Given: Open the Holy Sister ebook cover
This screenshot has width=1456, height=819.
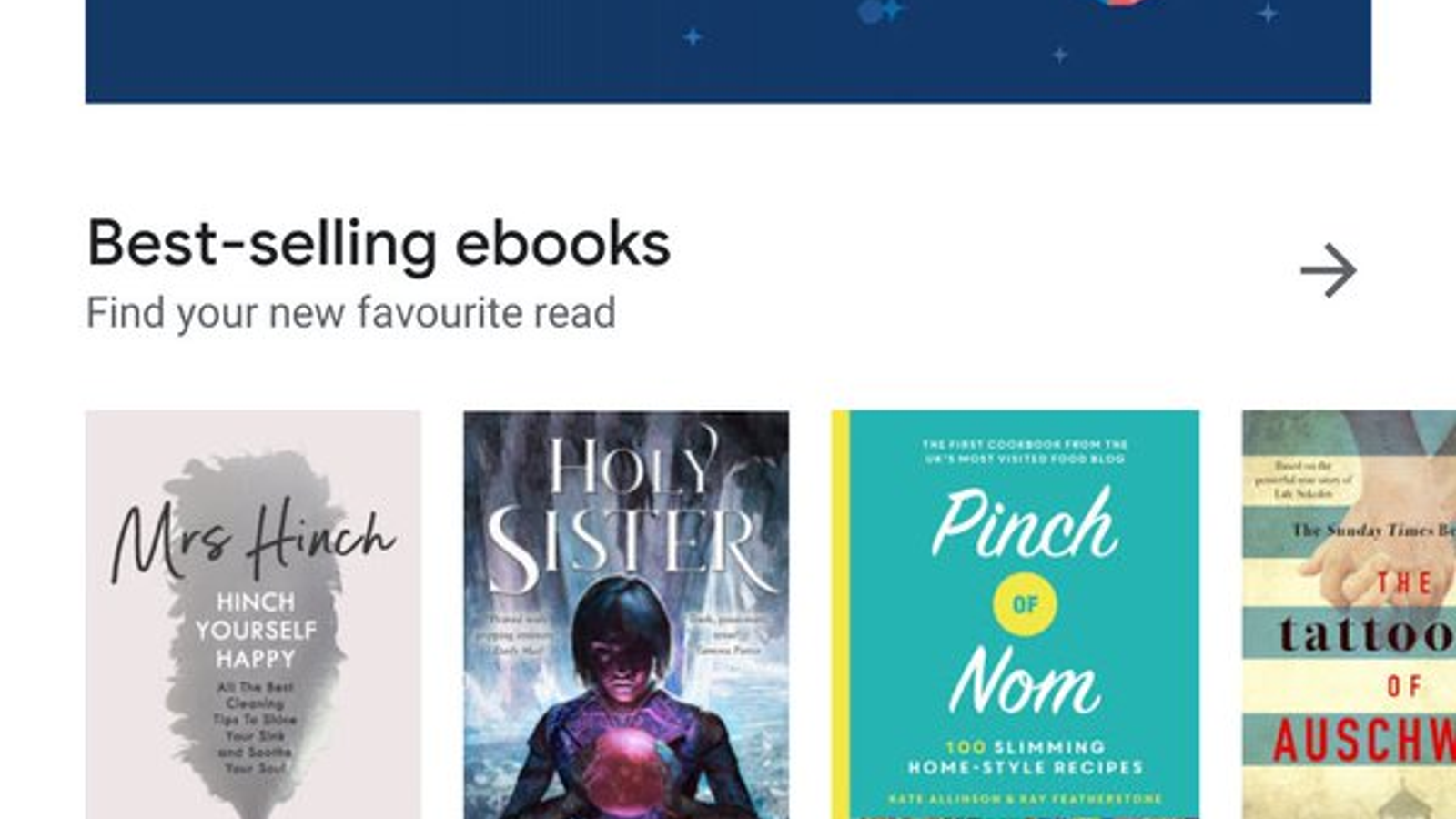Looking at the screenshot, I should click(626, 614).
